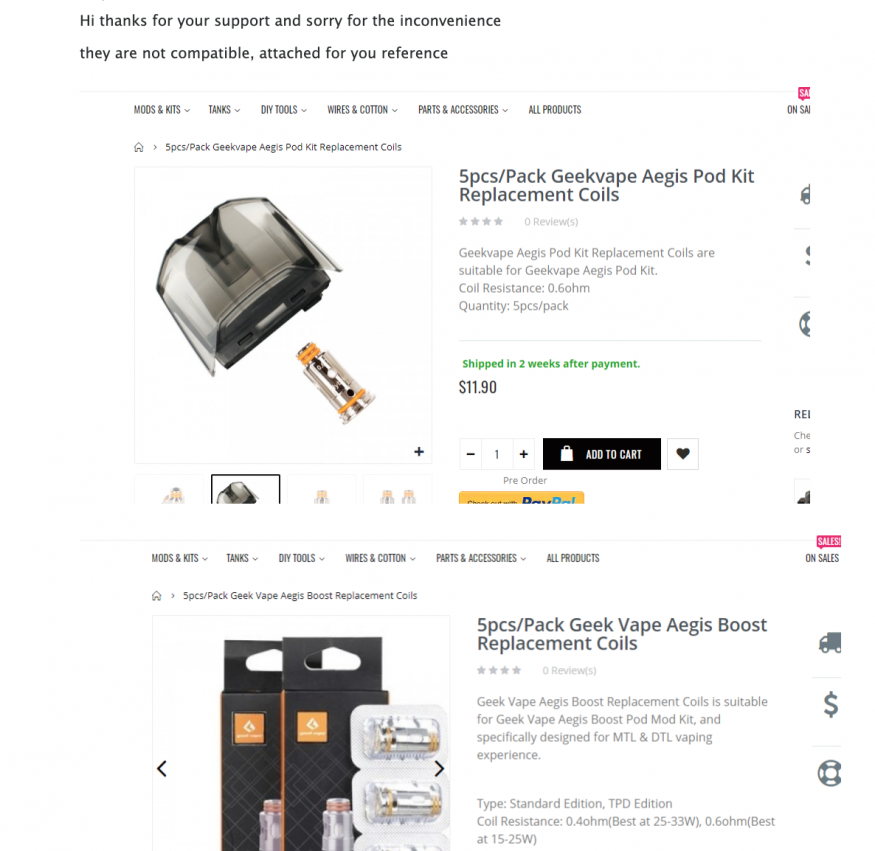This screenshot has width=875, height=851.
Task: Expand upper MODS & KITS dropdown
Action: pos(162,110)
